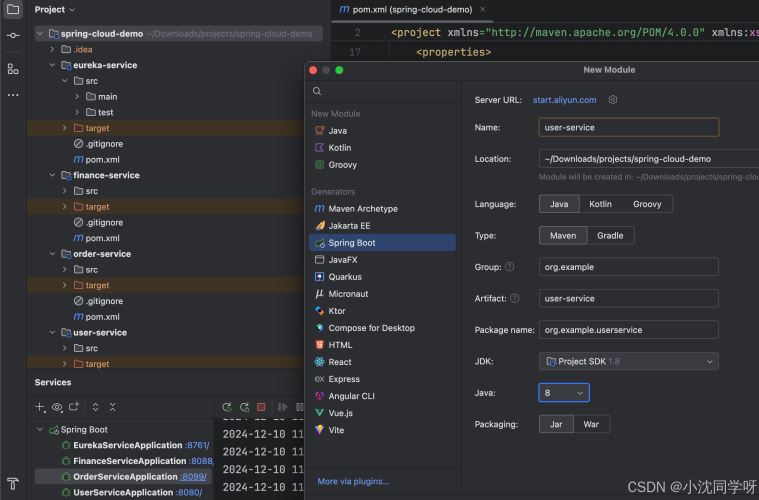Image resolution: width=759 pixels, height=500 pixels.
Task: Click the Resume program icon in Services
Action: 282,407
